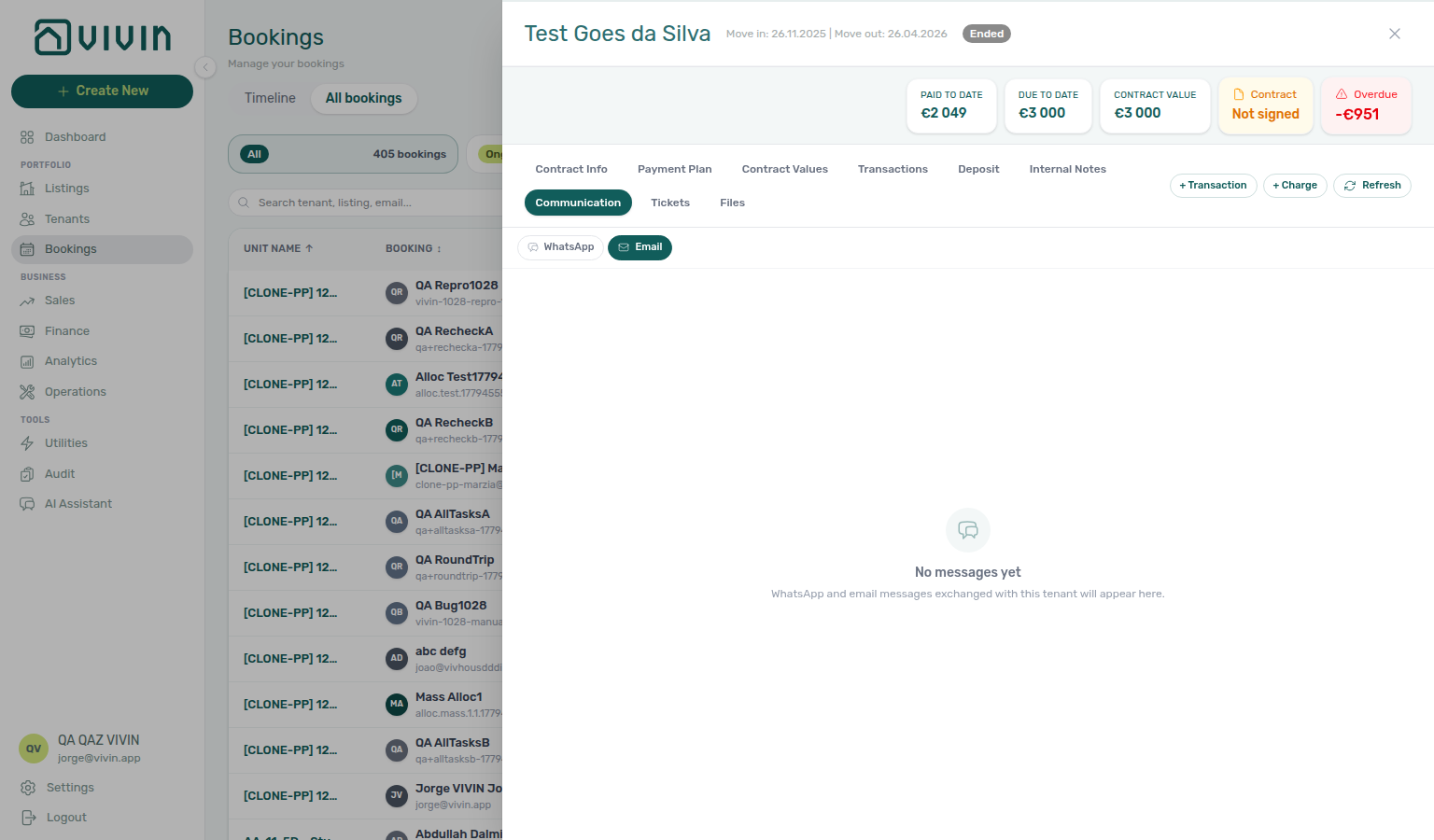Open the Finance sidebar icon

pos(27,331)
